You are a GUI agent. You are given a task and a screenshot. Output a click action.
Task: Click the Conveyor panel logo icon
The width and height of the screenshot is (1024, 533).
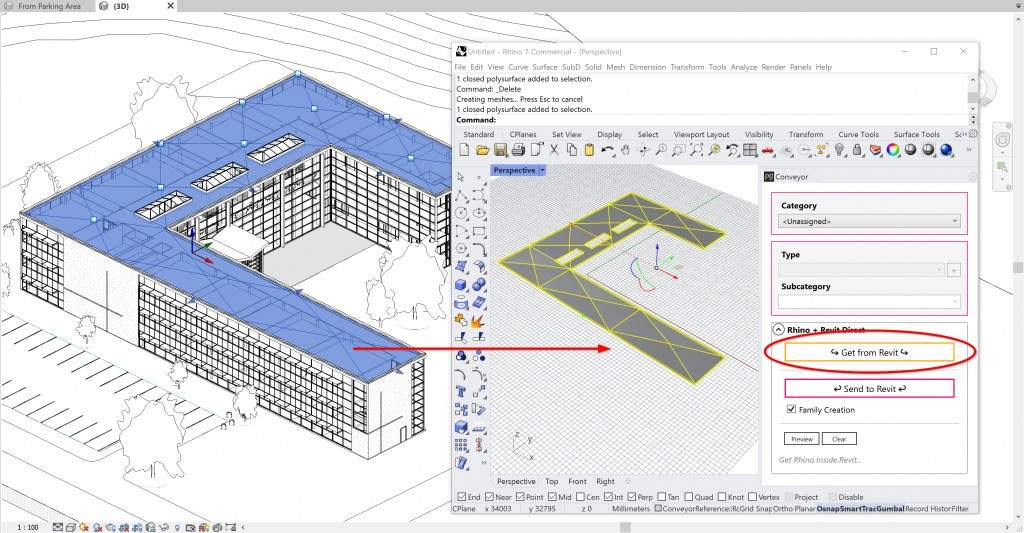pyautogui.click(x=769, y=177)
